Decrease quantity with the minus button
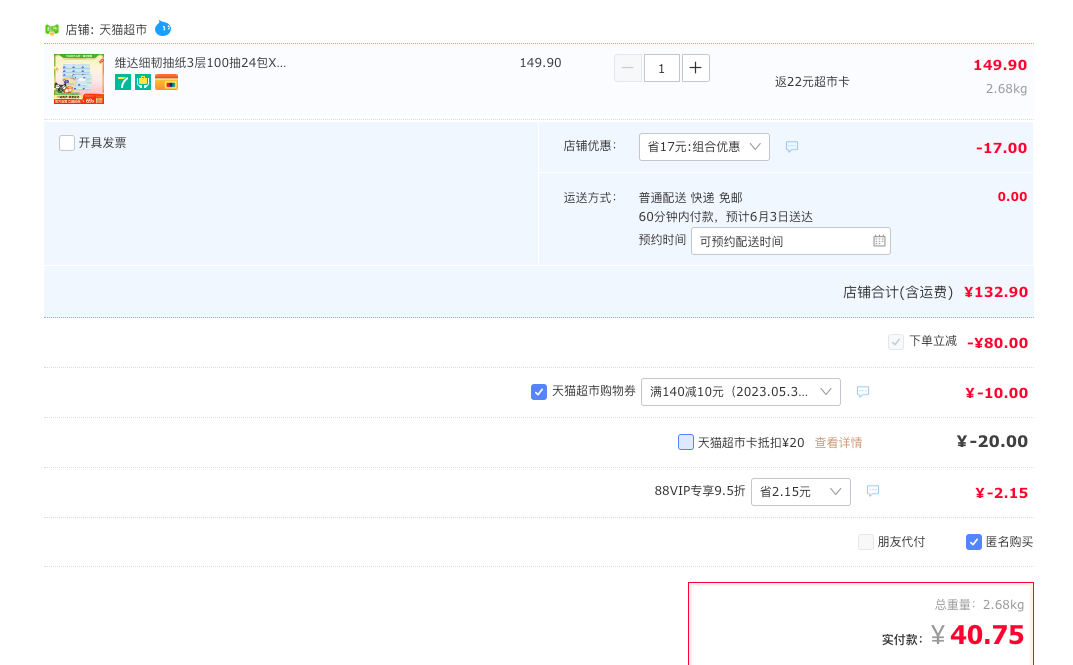Viewport: 1073px width, 665px height. (628, 68)
